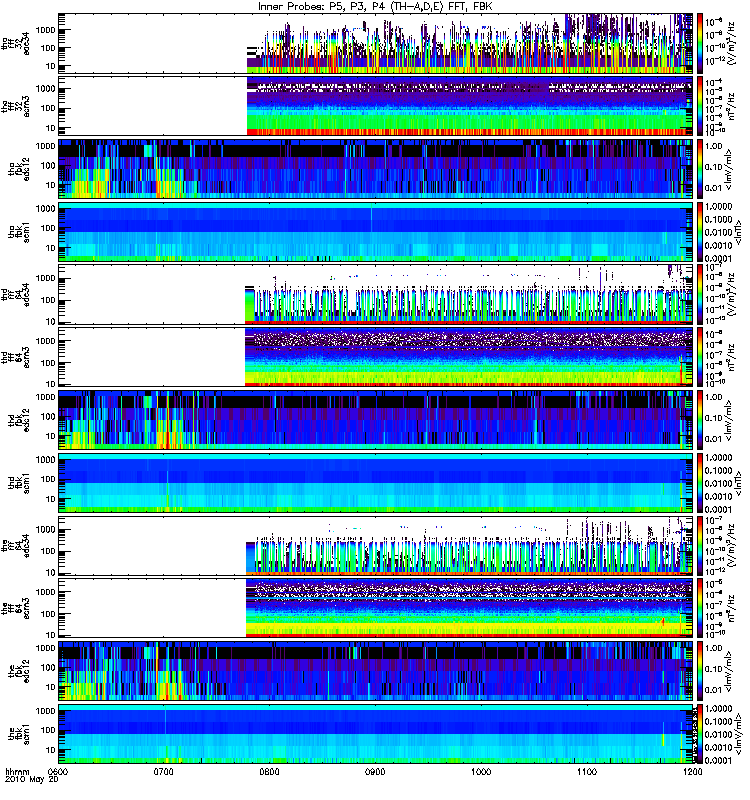Click the time-axis label "0700"

[x=163, y=771]
